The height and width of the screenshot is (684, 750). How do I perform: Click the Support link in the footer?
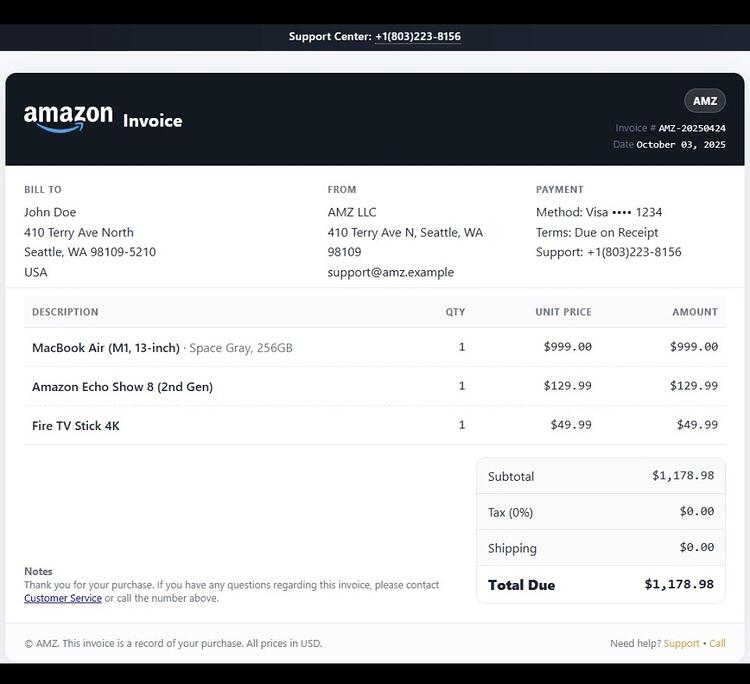coord(681,643)
